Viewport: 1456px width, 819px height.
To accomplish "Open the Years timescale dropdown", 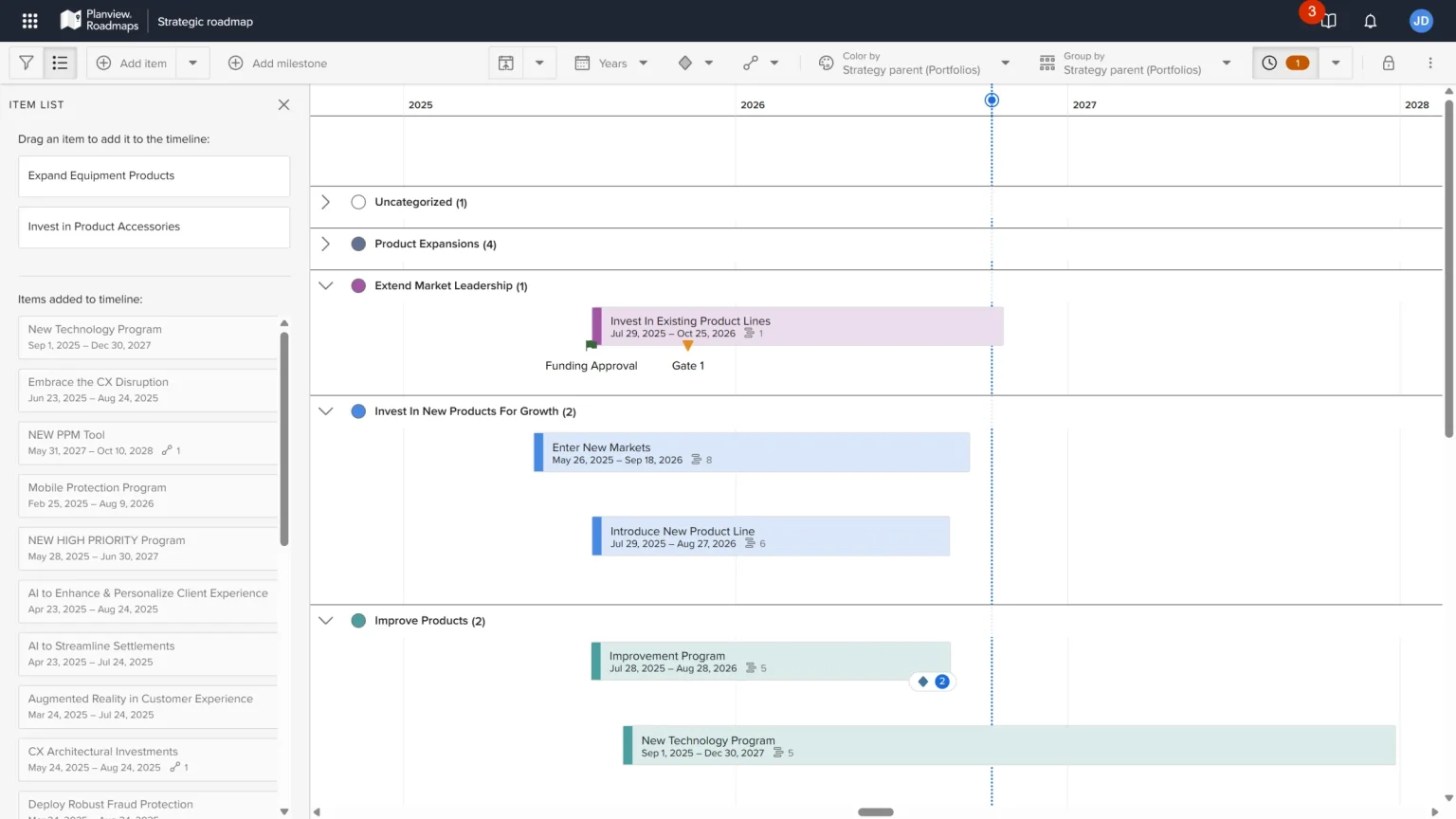I will pos(611,63).
